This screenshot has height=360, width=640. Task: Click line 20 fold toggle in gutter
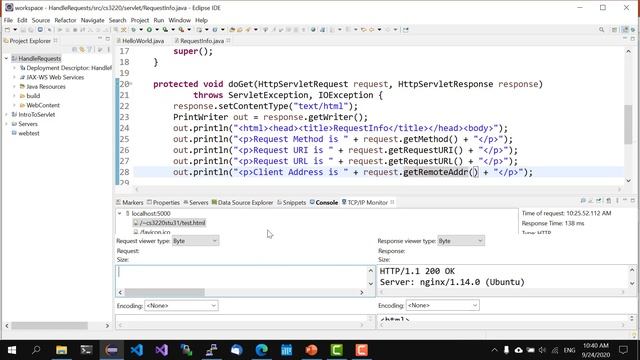click(131, 84)
